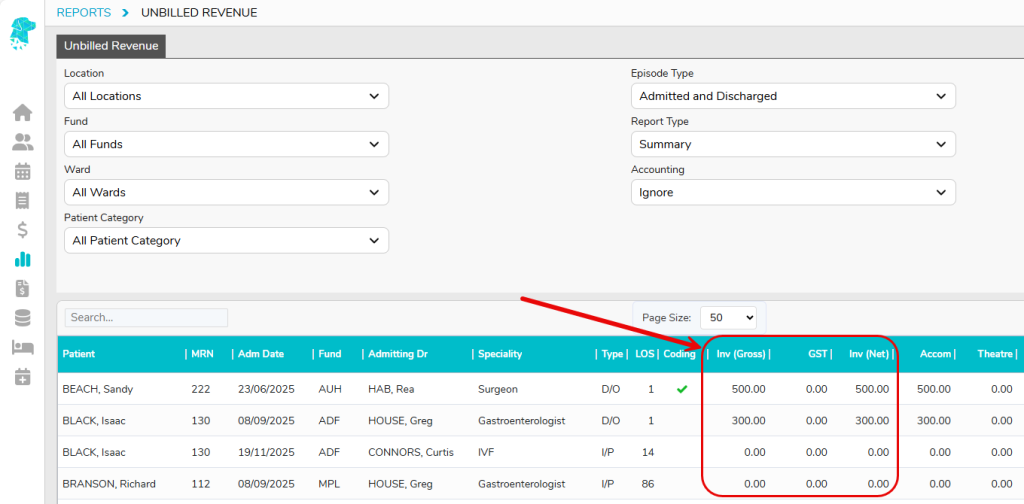Viewport: 1024px width, 504px height.
Task: Select the Unbilled Revenue tab
Action: pos(111,45)
